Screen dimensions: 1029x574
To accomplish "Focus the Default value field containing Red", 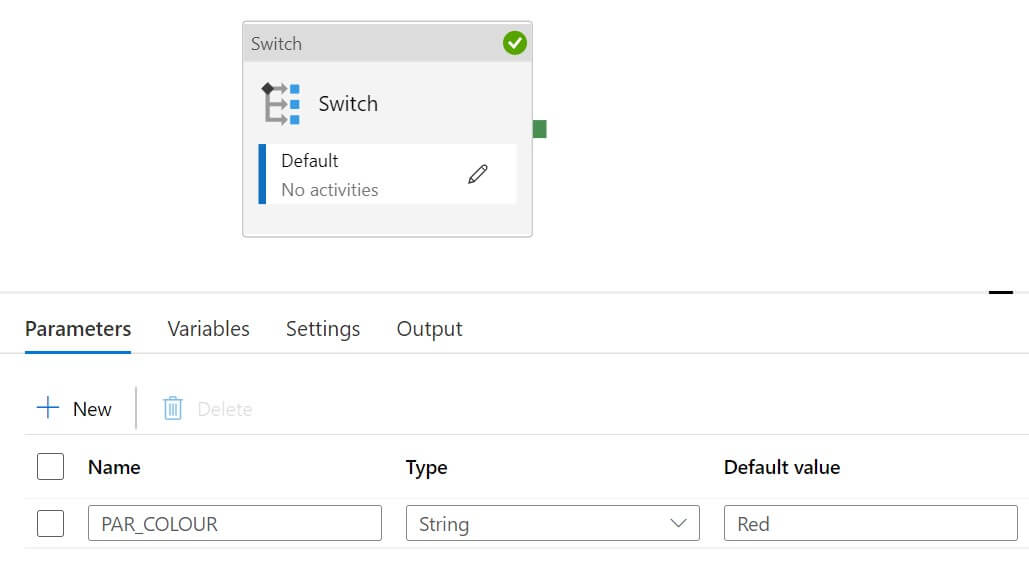I will [x=870, y=523].
